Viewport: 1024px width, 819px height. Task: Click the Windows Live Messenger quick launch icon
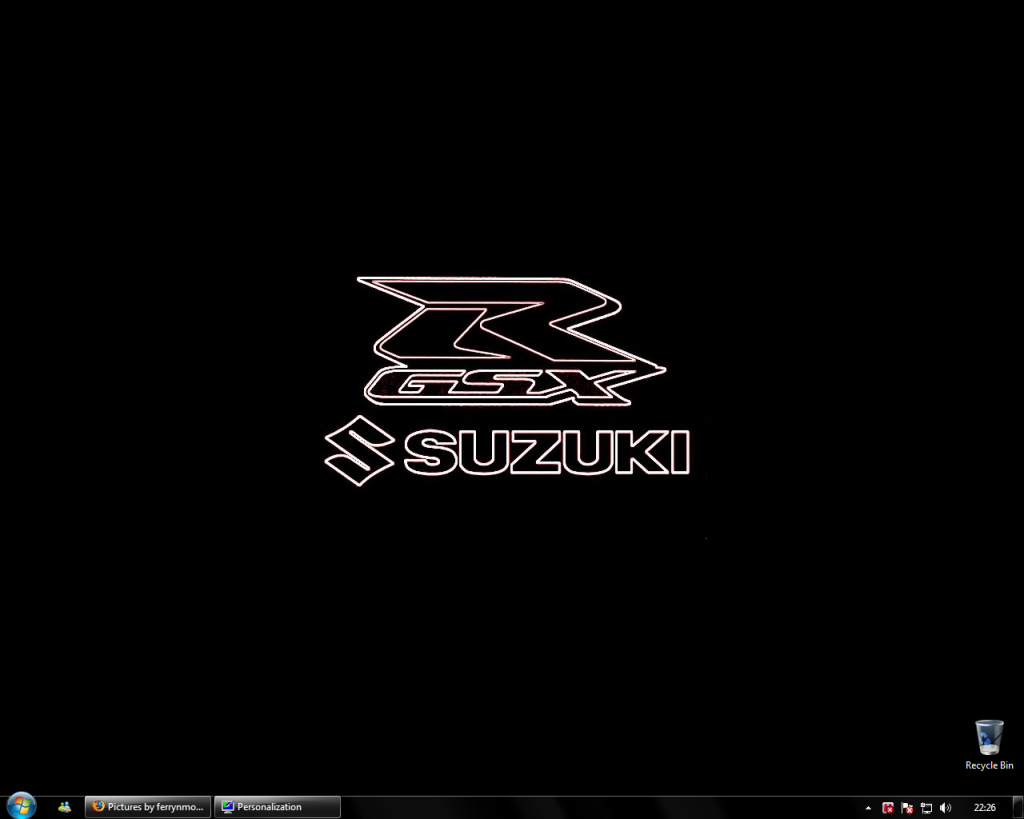click(64, 807)
